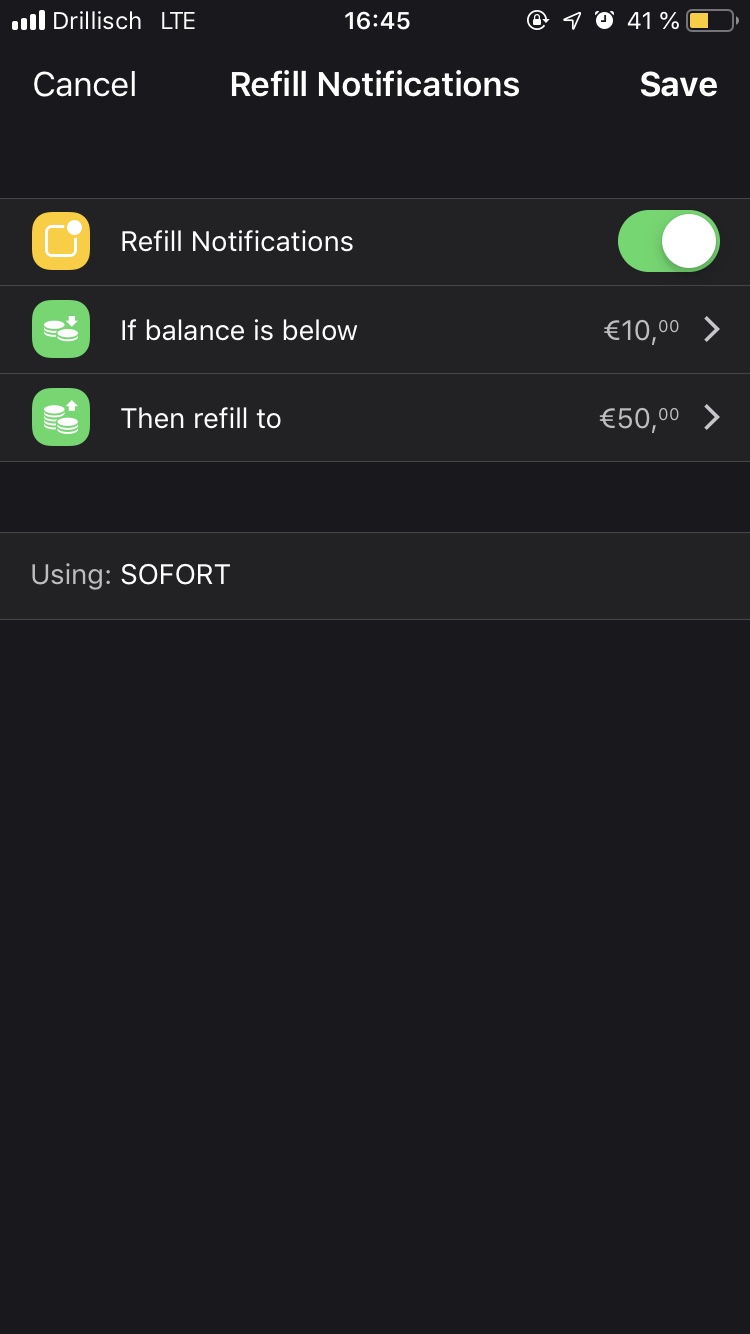Tap the yellow Refill Notifications icon
750x1334 pixels.
[61, 242]
